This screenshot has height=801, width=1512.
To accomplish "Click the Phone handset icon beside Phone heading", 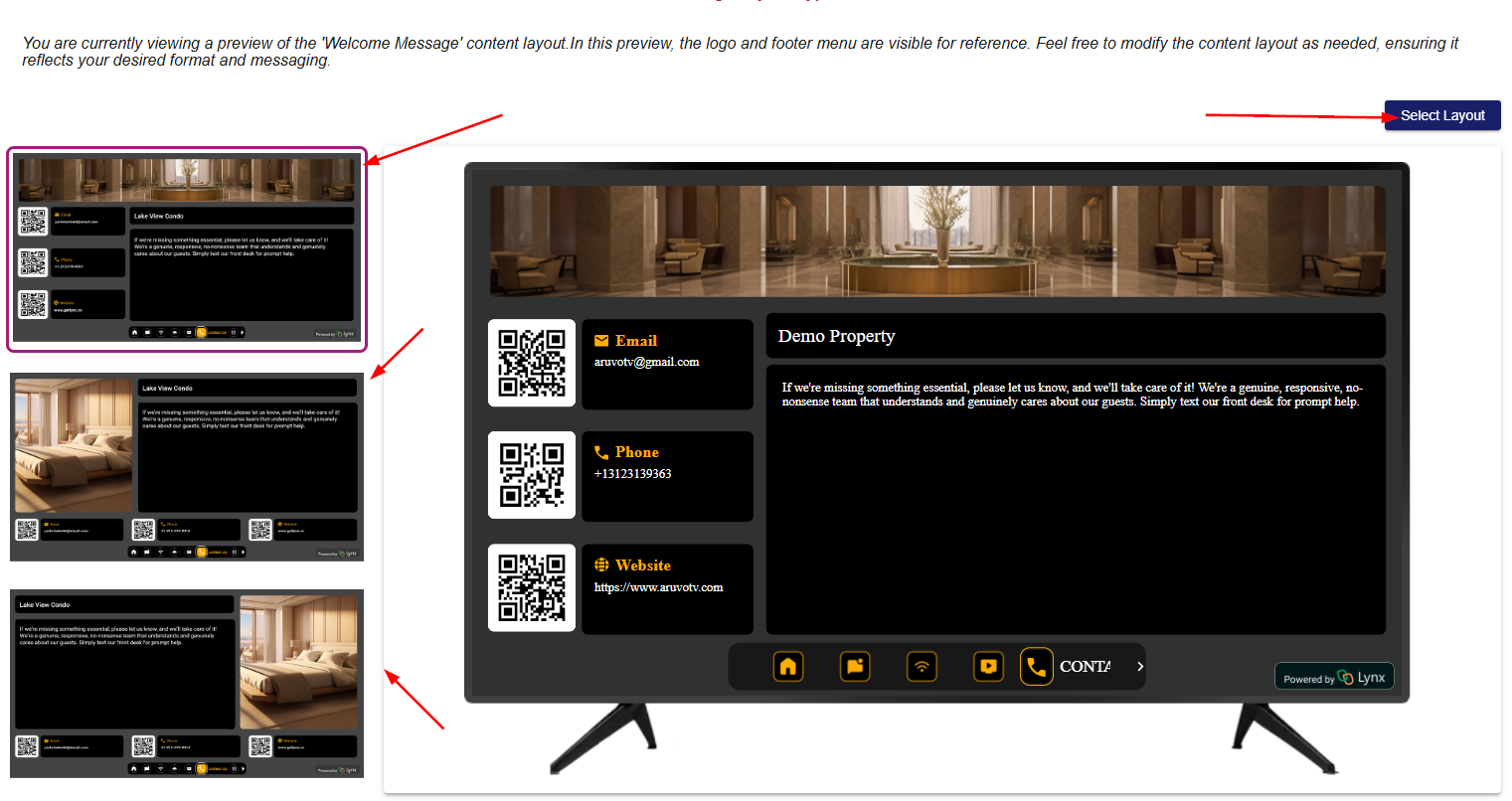I will pos(601,452).
